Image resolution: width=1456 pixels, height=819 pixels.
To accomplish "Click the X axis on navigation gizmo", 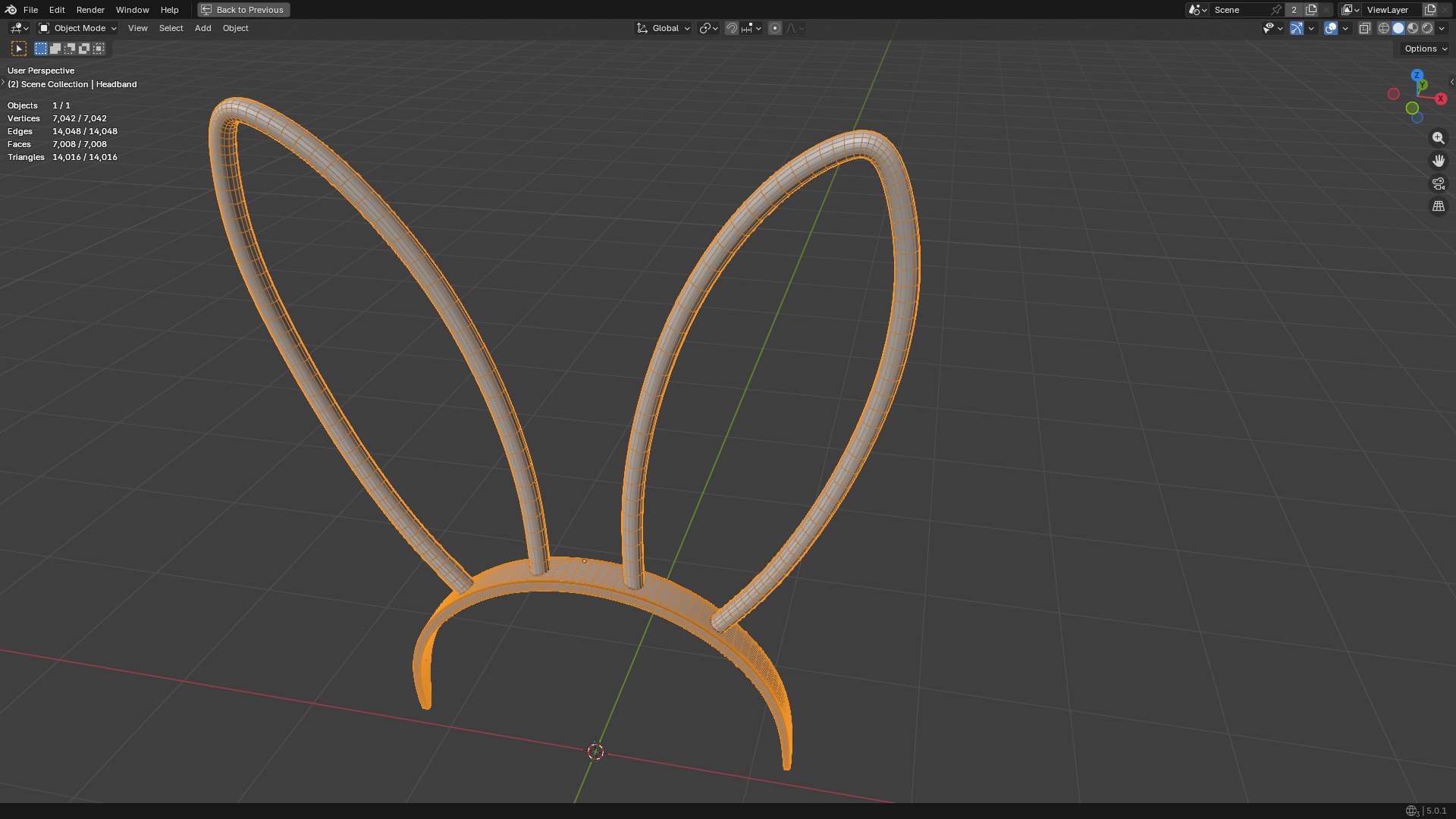I will 1440,99.
